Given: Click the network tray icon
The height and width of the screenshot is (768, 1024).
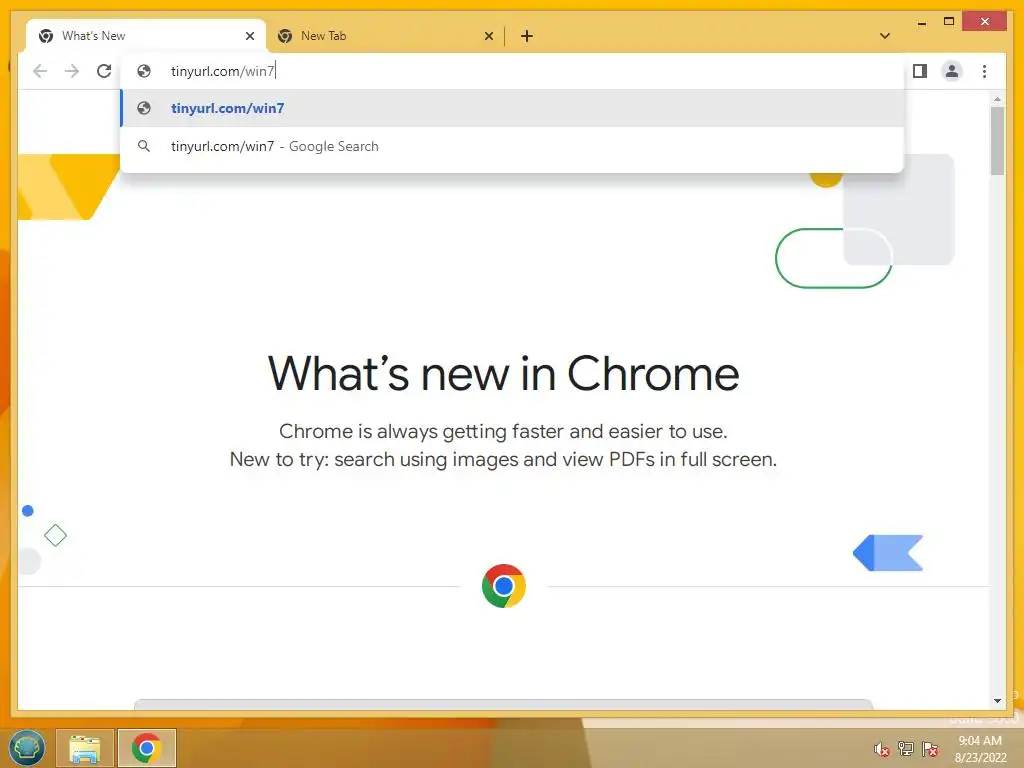Looking at the screenshot, I should click(x=906, y=748).
